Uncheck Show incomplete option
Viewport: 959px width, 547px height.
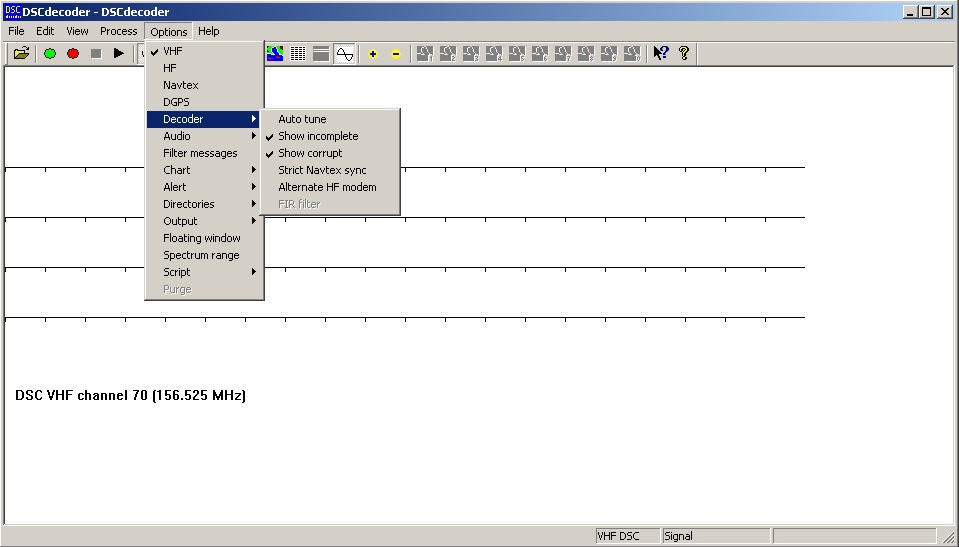pos(330,136)
